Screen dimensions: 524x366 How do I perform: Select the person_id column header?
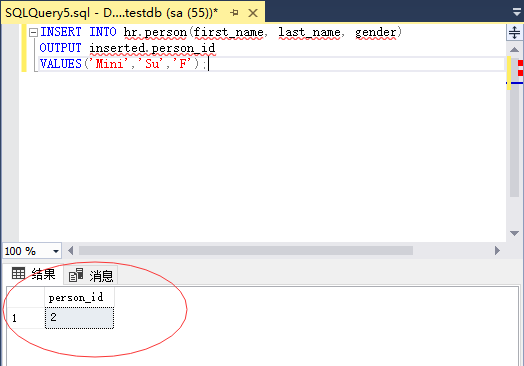[80, 297]
